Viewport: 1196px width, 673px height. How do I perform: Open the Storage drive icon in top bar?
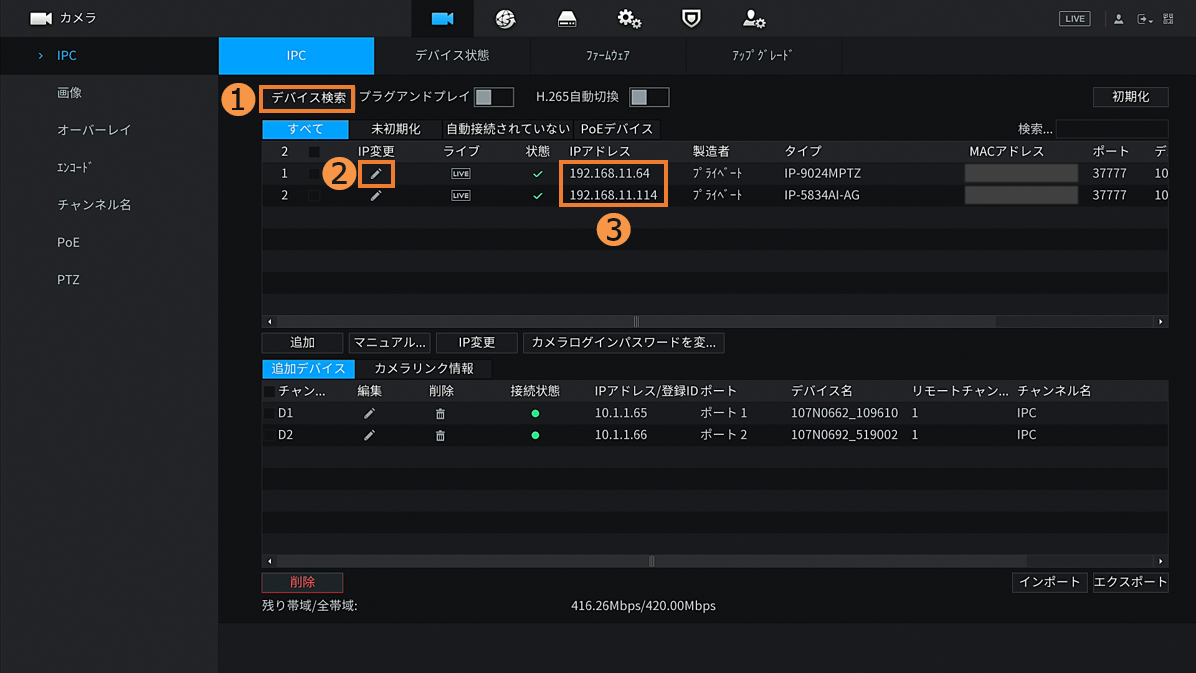click(x=567, y=19)
